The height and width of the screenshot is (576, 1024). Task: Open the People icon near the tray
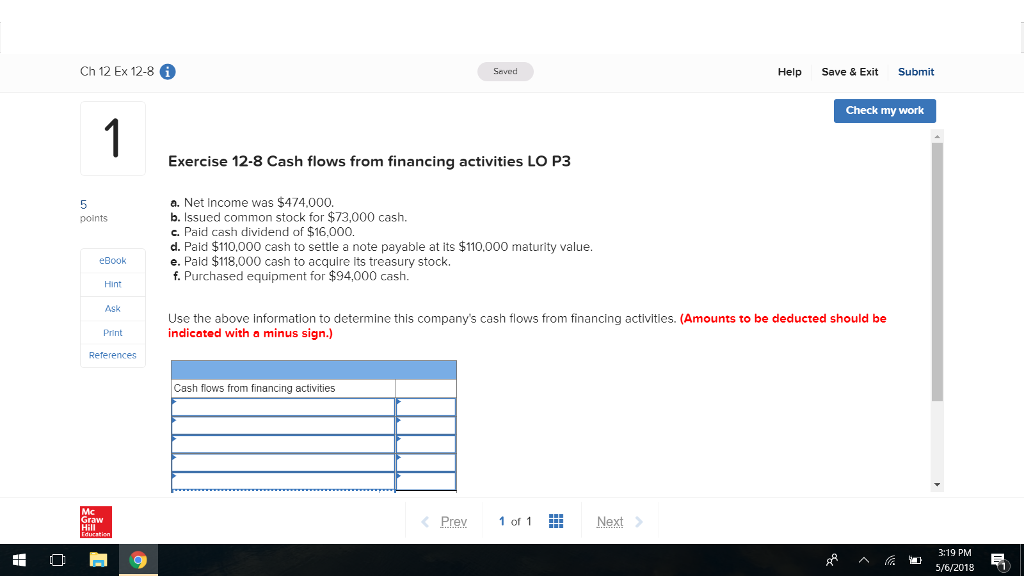(x=830, y=561)
